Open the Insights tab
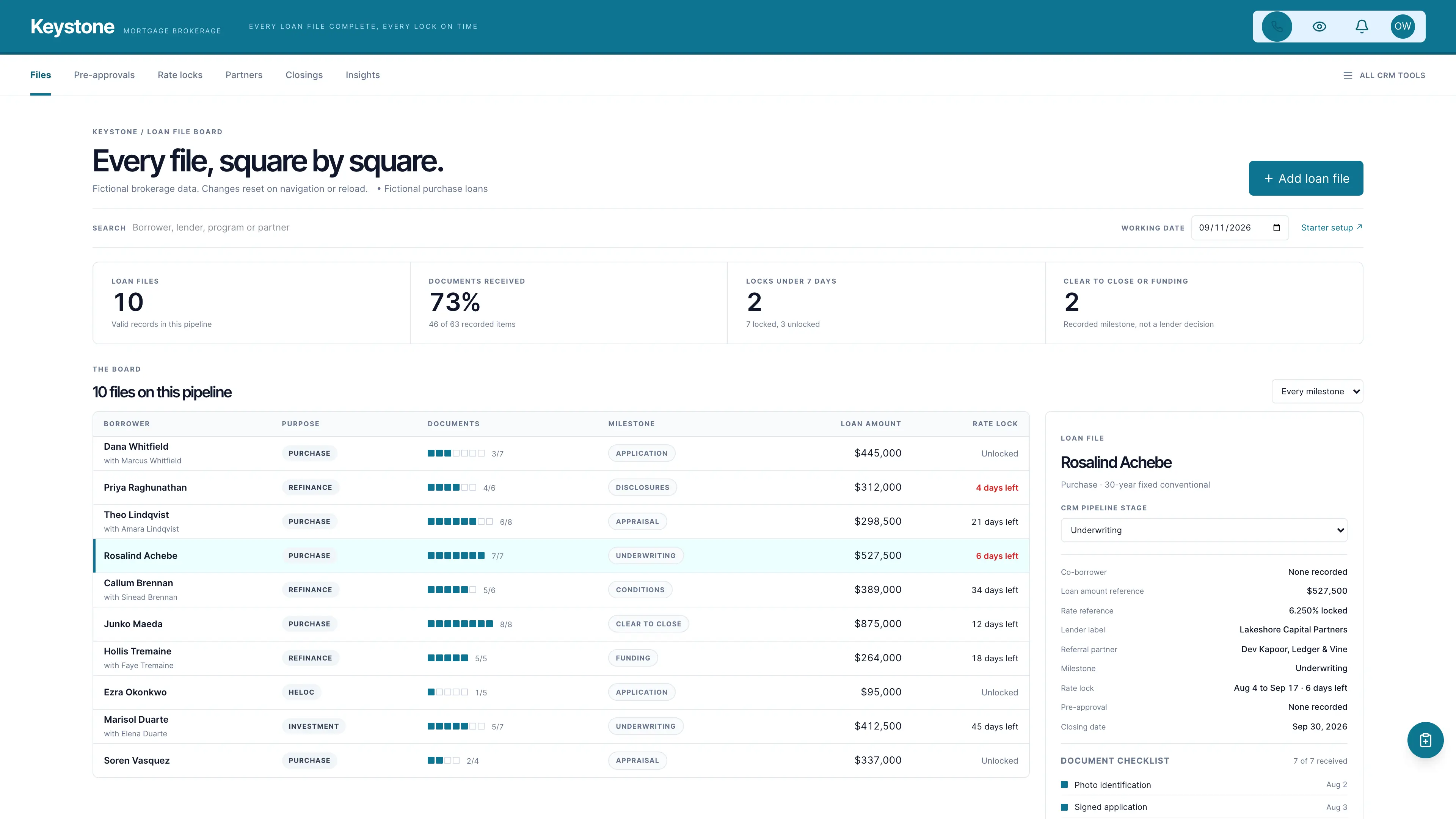This screenshot has height=819, width=1456. coord(363,75)
